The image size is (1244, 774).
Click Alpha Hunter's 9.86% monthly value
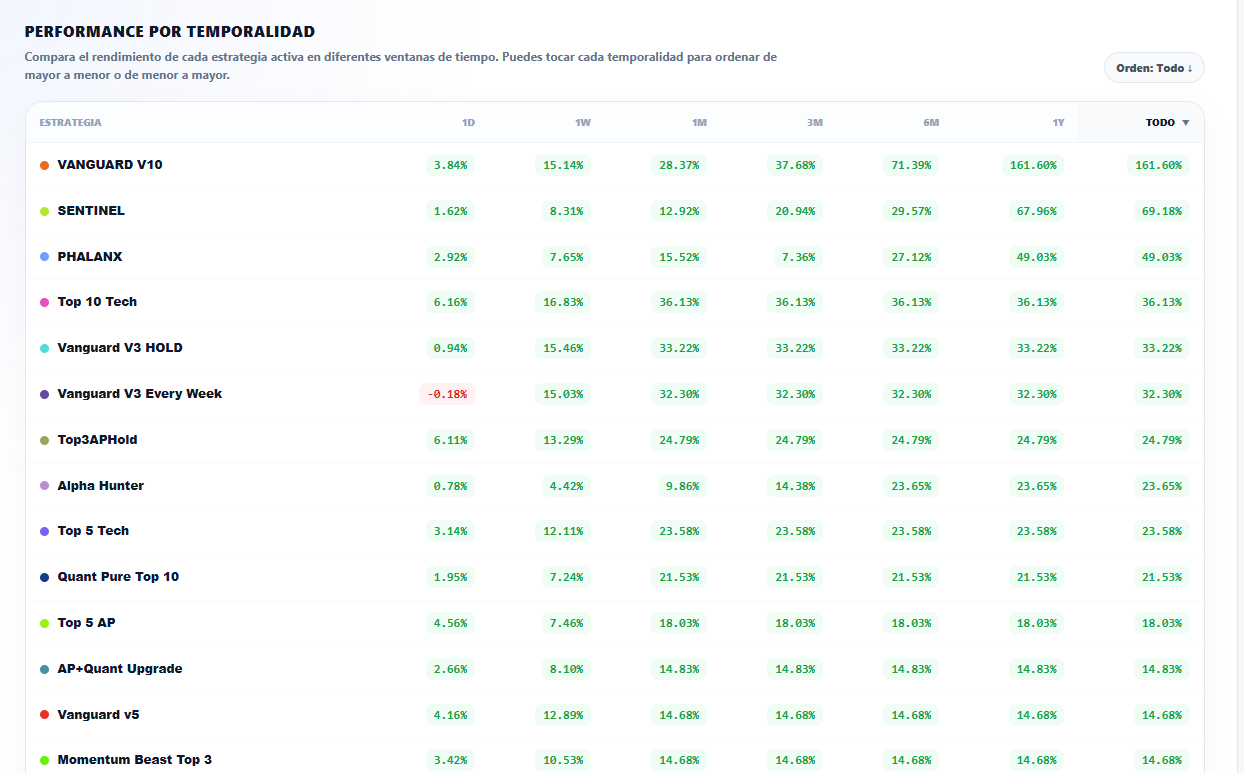[x=683, y=486]
